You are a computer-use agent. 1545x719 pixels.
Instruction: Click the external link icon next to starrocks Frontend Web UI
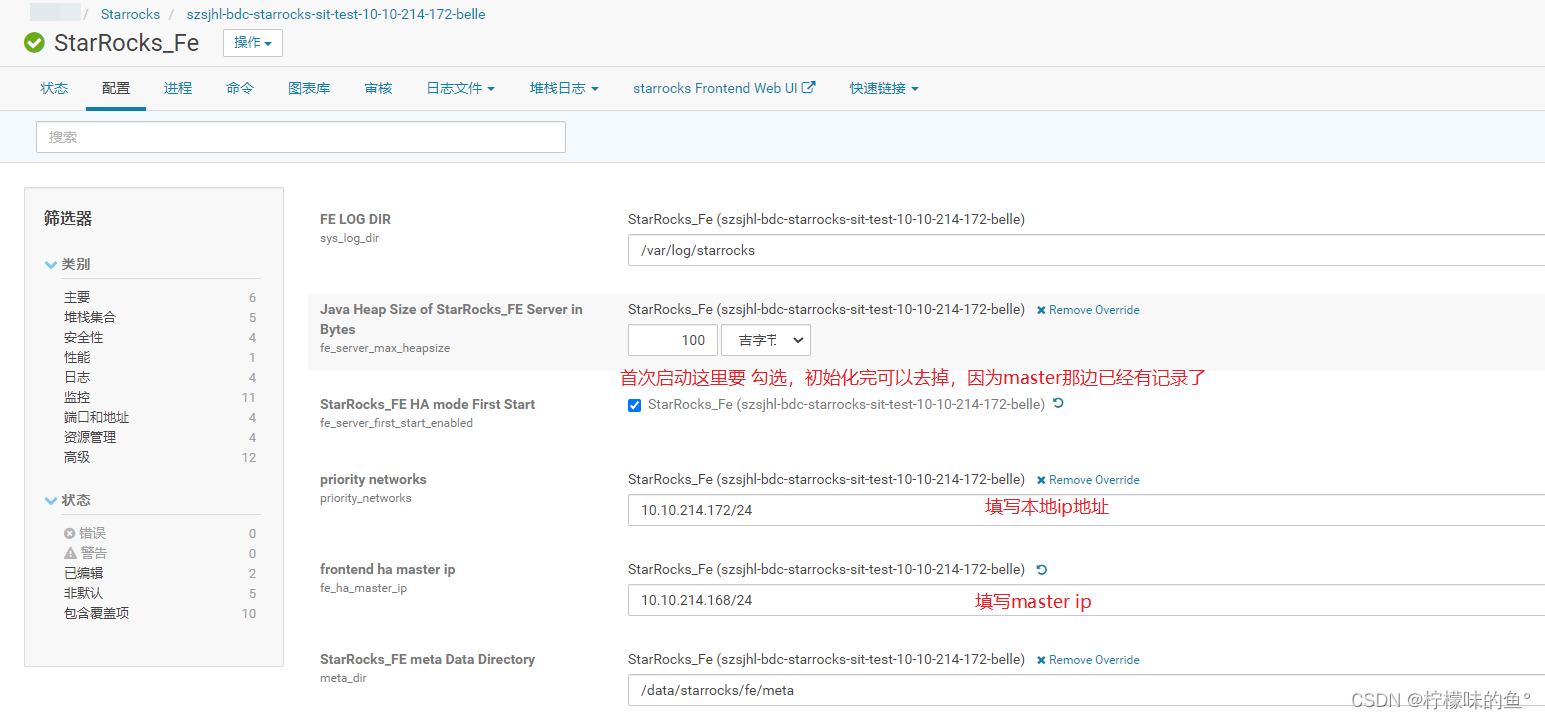click(809, 87)
